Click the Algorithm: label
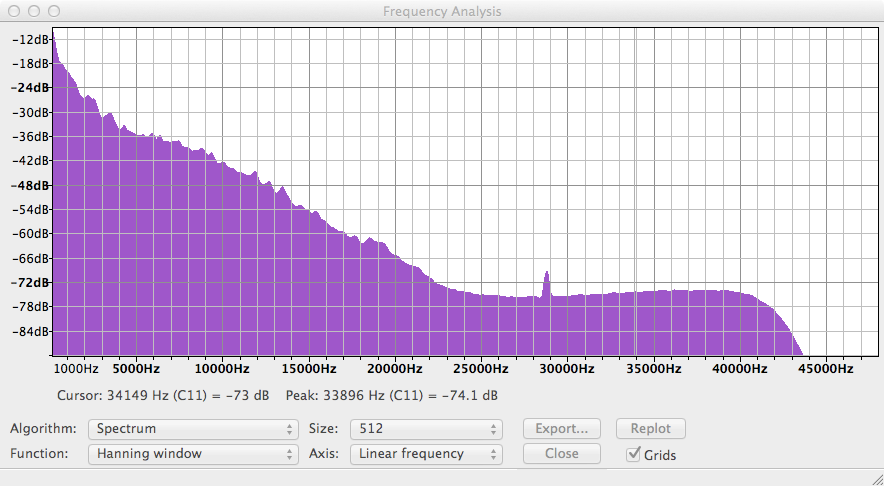 click(x=43, y=429)
